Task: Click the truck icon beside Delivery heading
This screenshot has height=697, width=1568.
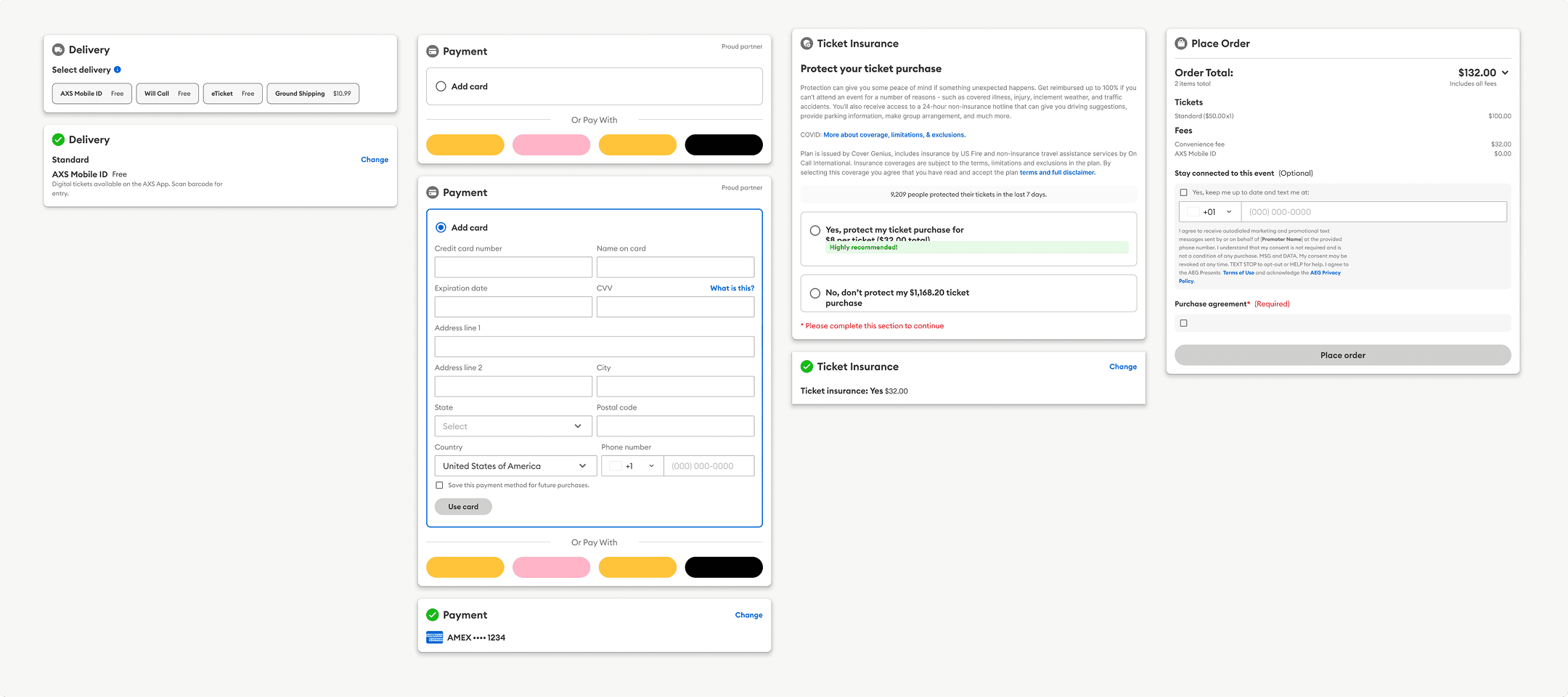Action: click(58, 49)
